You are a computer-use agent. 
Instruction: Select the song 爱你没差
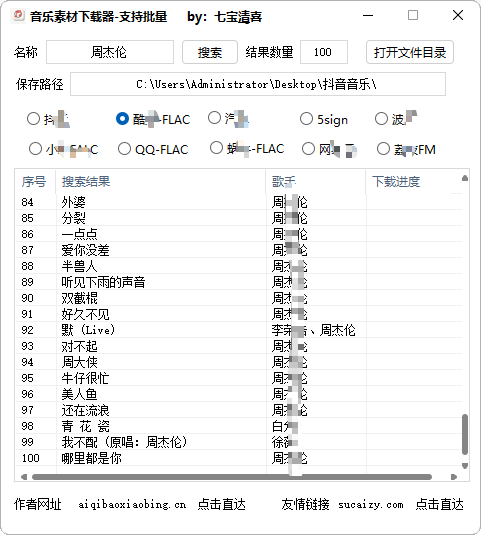(85, 250)
